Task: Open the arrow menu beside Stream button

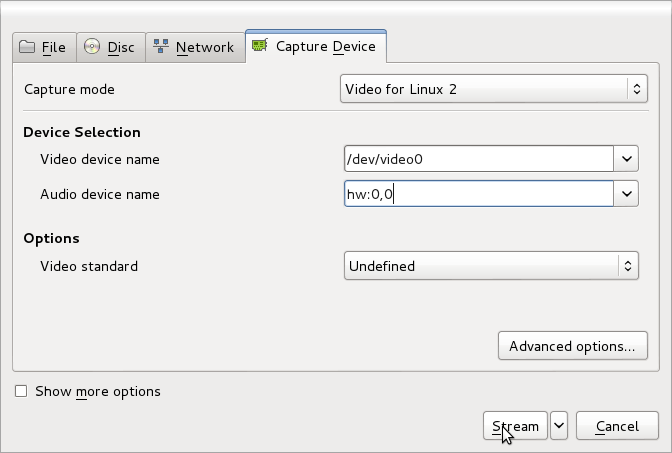Action: [x=559, y=426]
